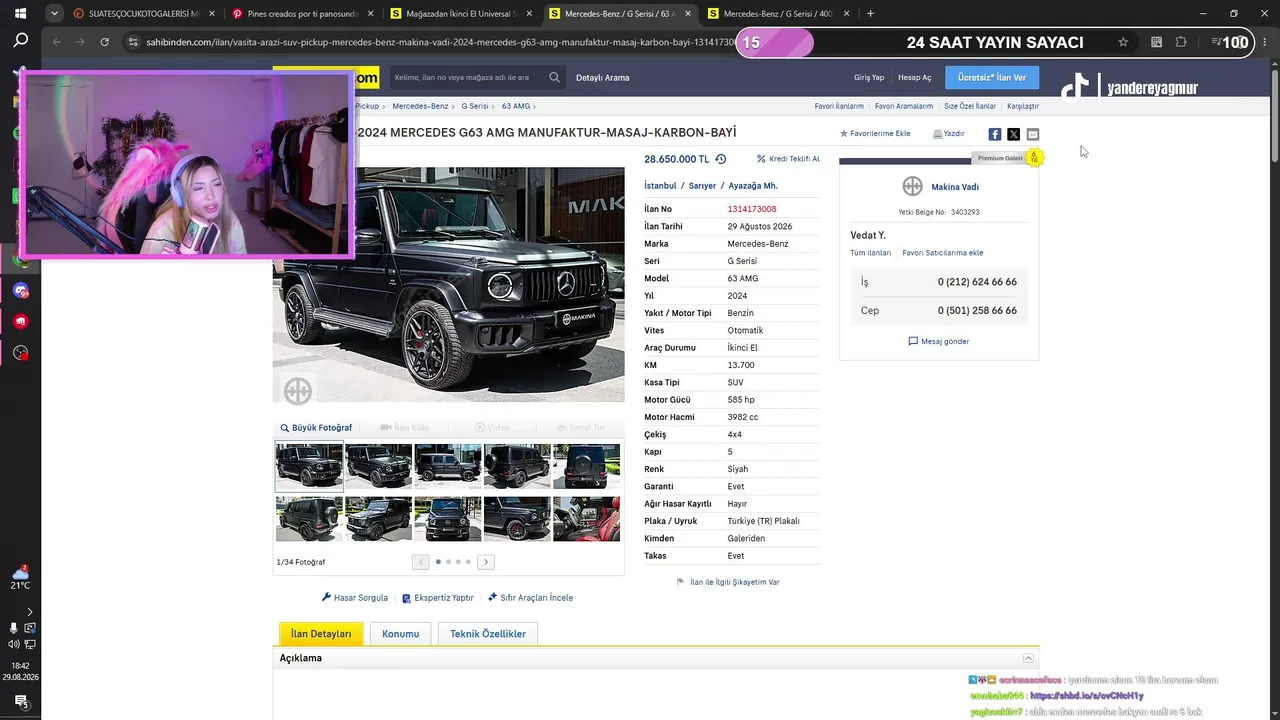Image resolution: width=1280 pixels, height=720 pixels.
Task: Open the İstanbul location link
Action: point(660,186)
